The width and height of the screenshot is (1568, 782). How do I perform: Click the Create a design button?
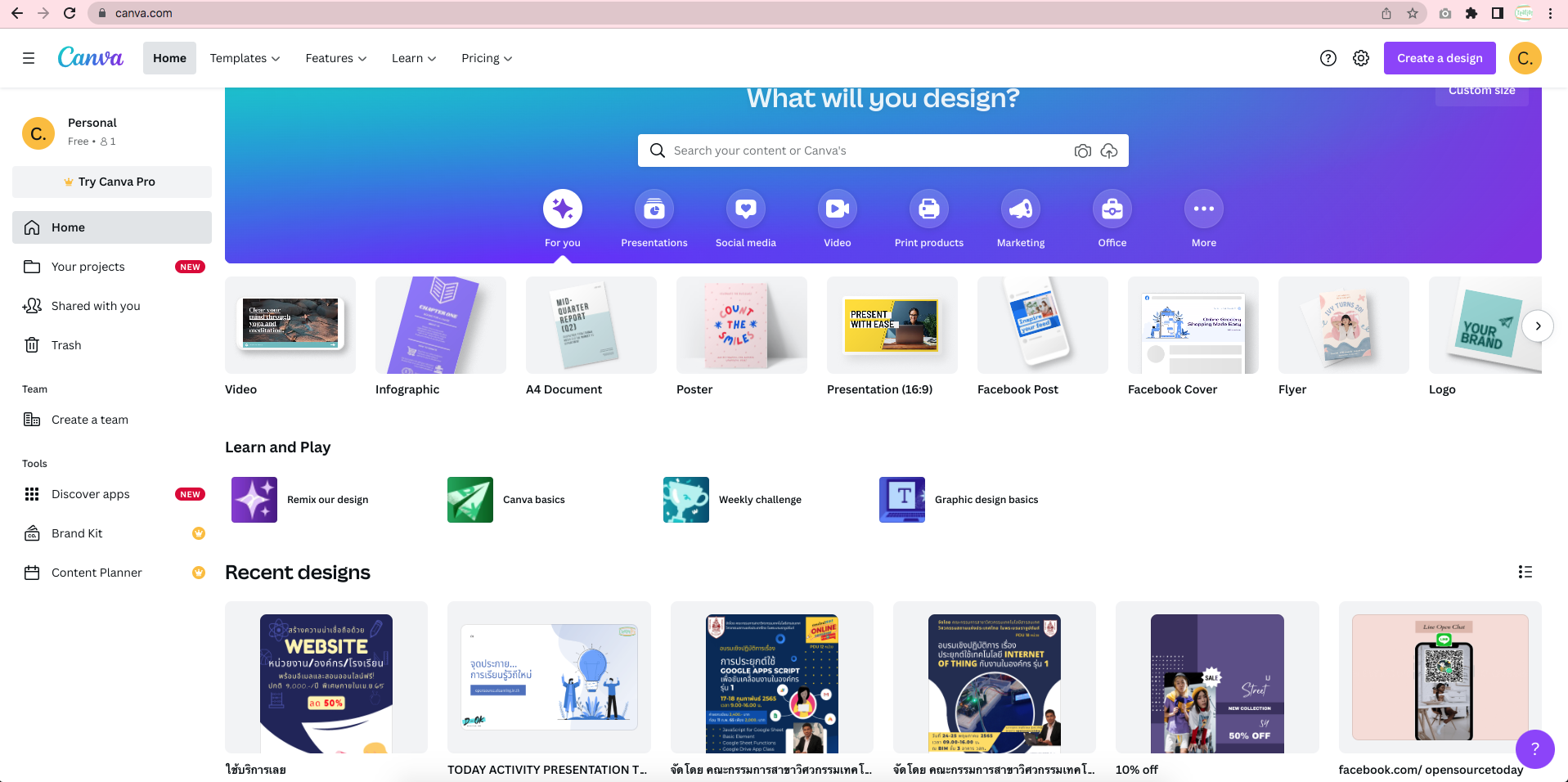[x=1439, y=58]
